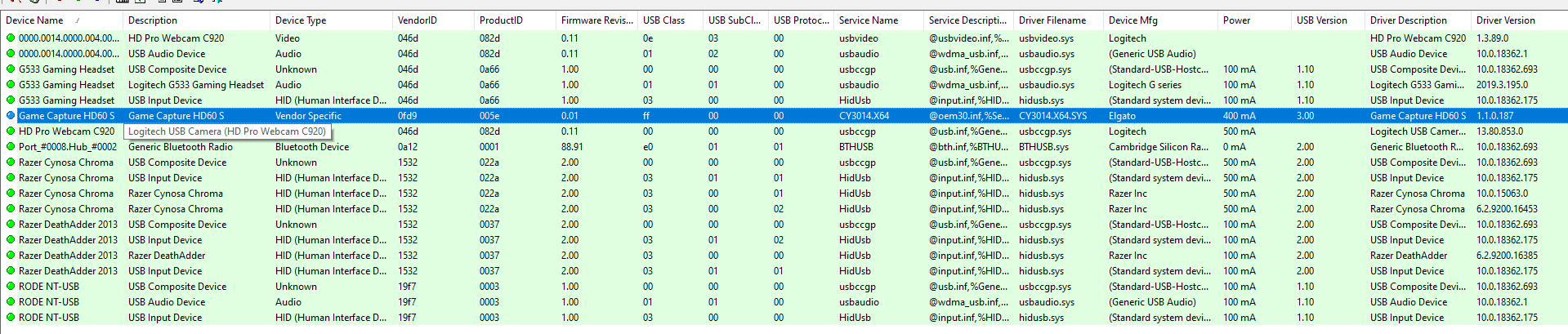
Task: Click driver version 1.1.0.187
Action: click(x=1494, y=116)
